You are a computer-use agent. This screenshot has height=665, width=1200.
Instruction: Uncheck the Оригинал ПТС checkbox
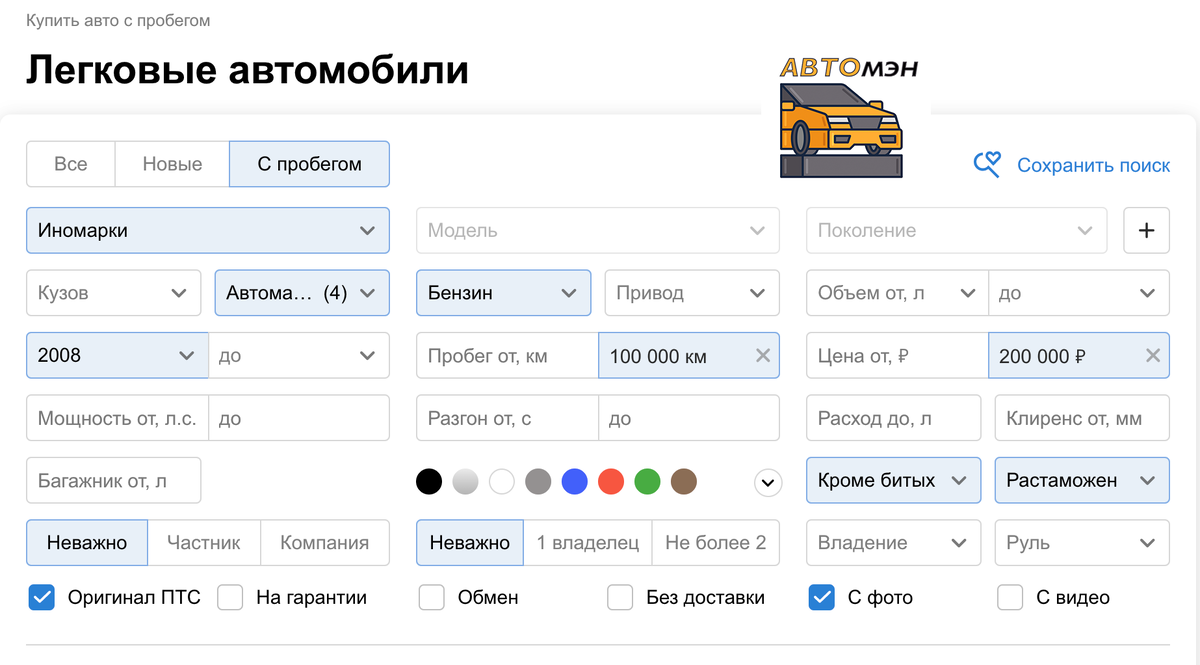[42, 597]
